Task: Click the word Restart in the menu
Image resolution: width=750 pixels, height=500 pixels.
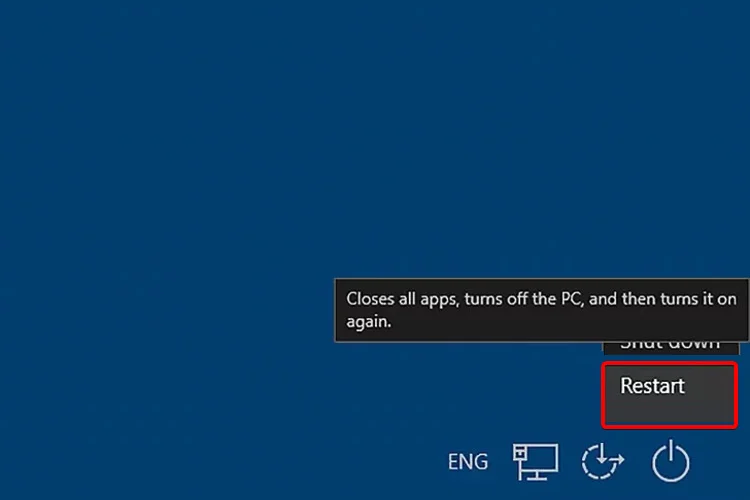Action: coord(652,386)
